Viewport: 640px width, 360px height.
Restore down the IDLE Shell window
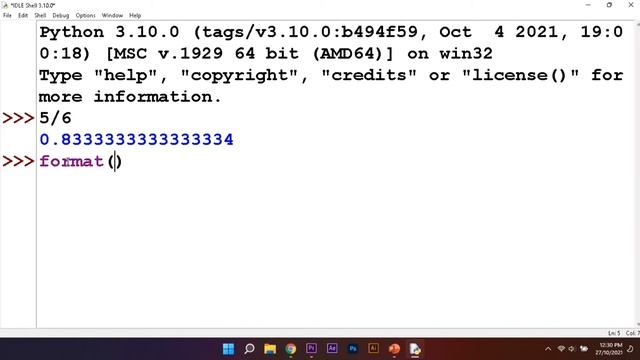[x=609, y=5]
